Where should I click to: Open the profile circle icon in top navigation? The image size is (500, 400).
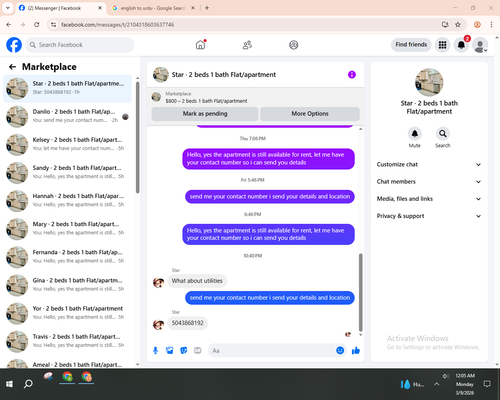pos(294,45)
